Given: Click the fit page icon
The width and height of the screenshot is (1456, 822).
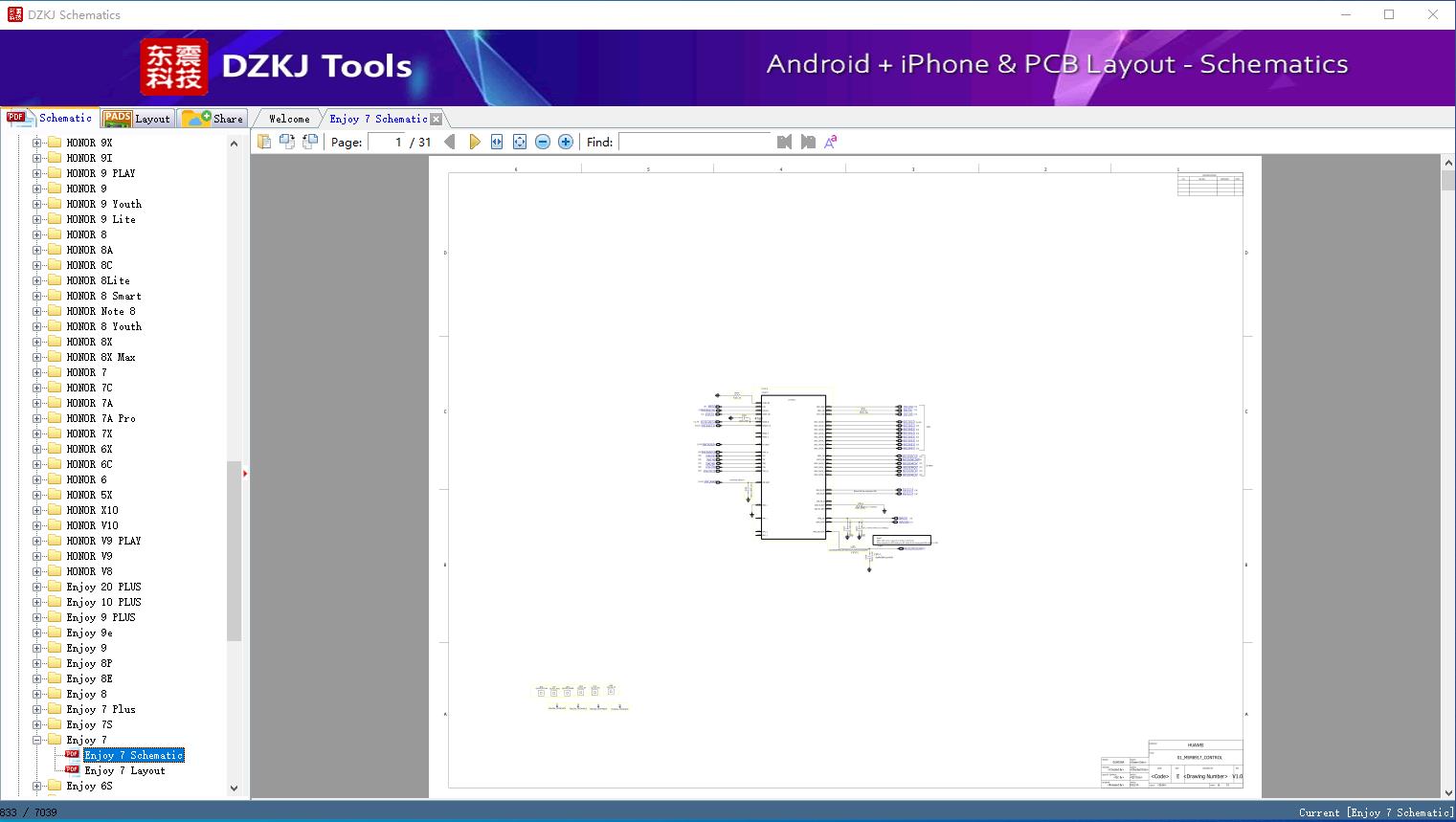Looking at the screenshot, I should [x=520, y=142].
